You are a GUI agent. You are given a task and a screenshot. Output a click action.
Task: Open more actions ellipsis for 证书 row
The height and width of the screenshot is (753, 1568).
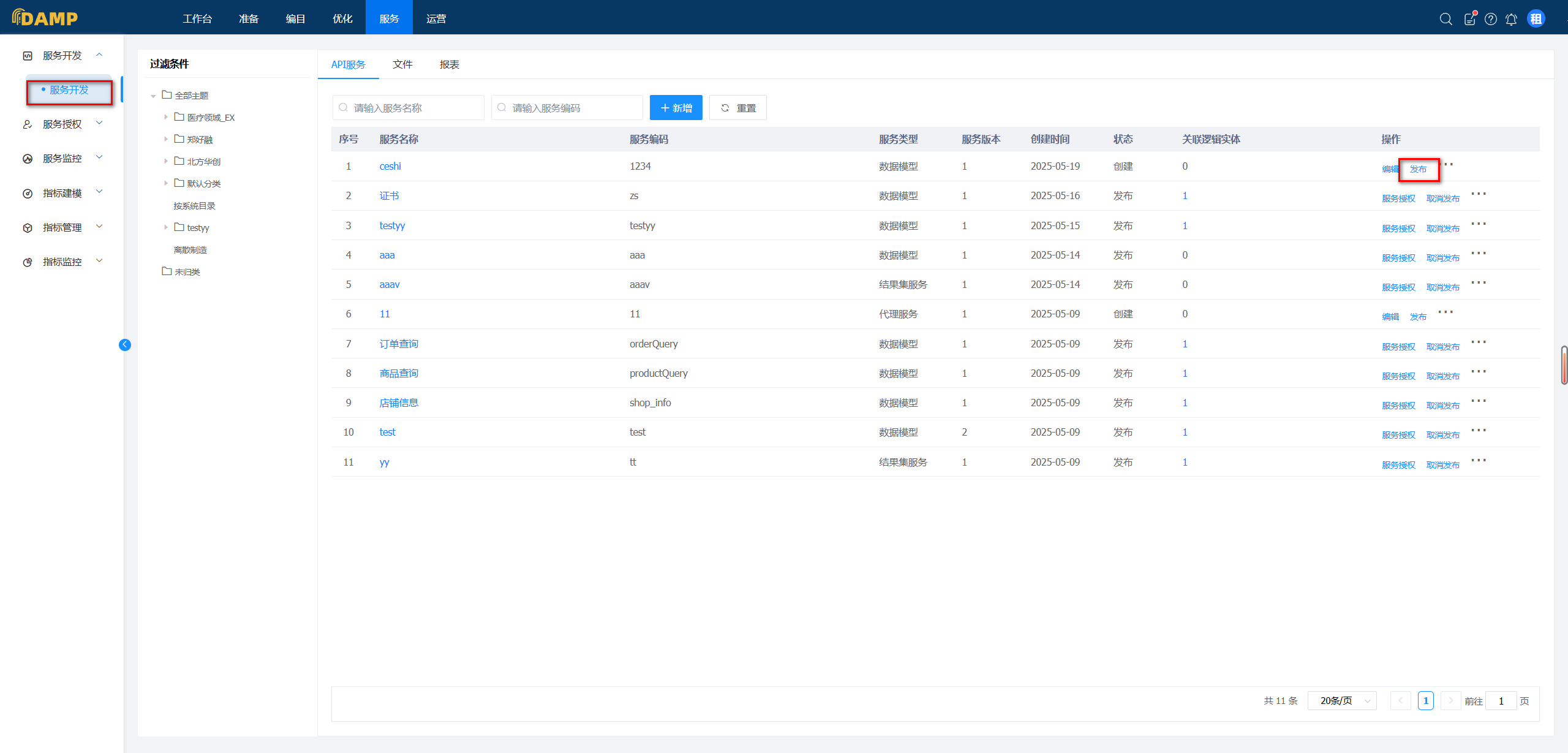click(1479, 194)
